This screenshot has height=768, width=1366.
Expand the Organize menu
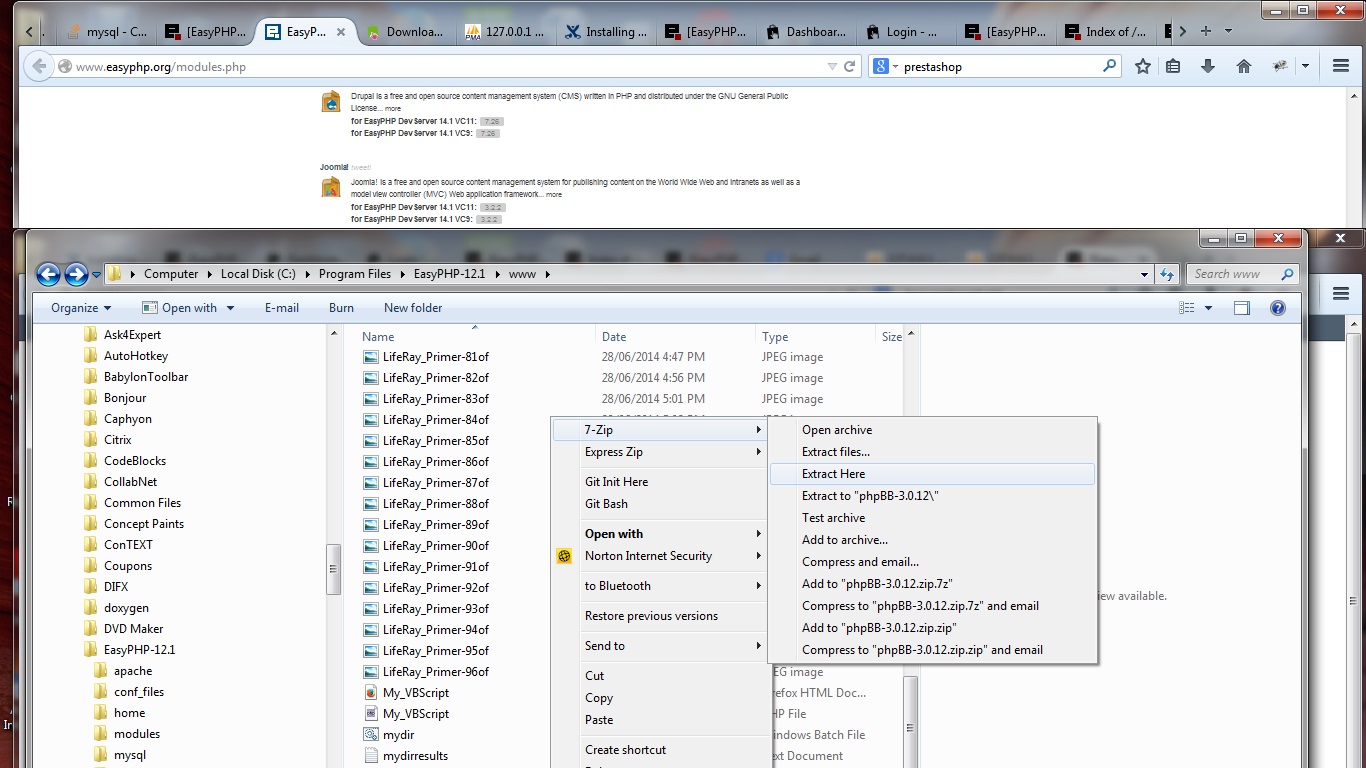click(82, 308)
